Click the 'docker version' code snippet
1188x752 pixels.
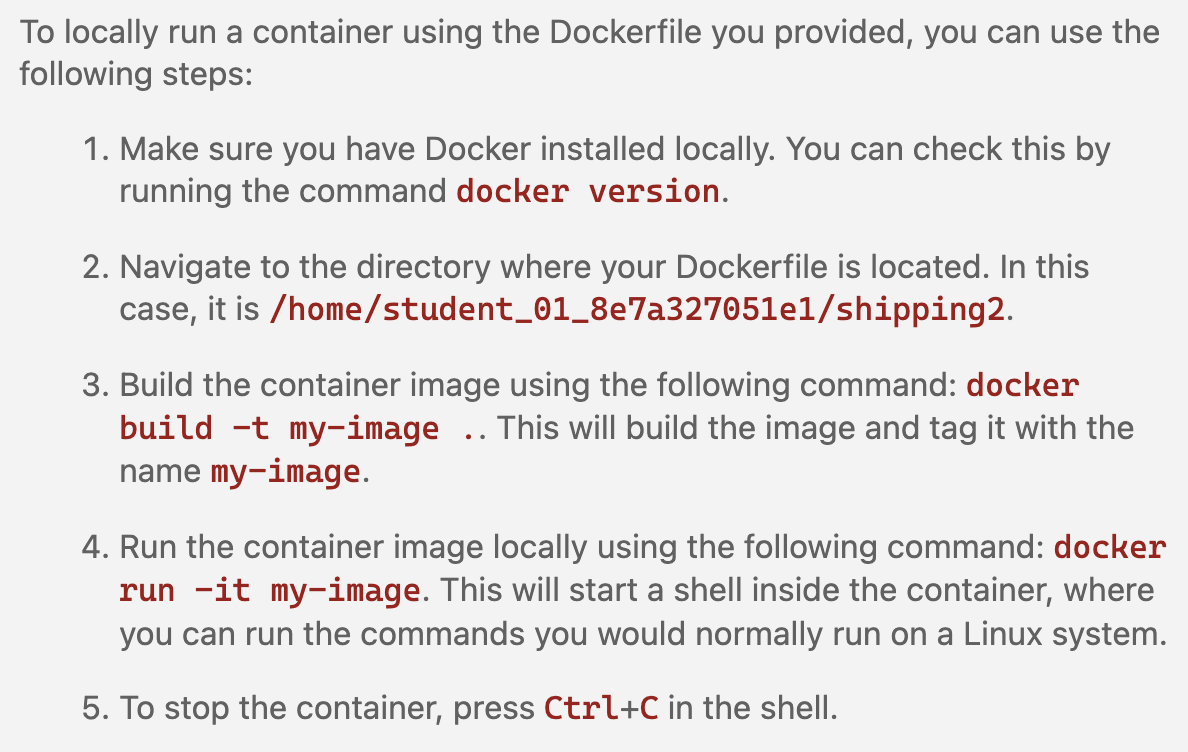click(587, 191)
